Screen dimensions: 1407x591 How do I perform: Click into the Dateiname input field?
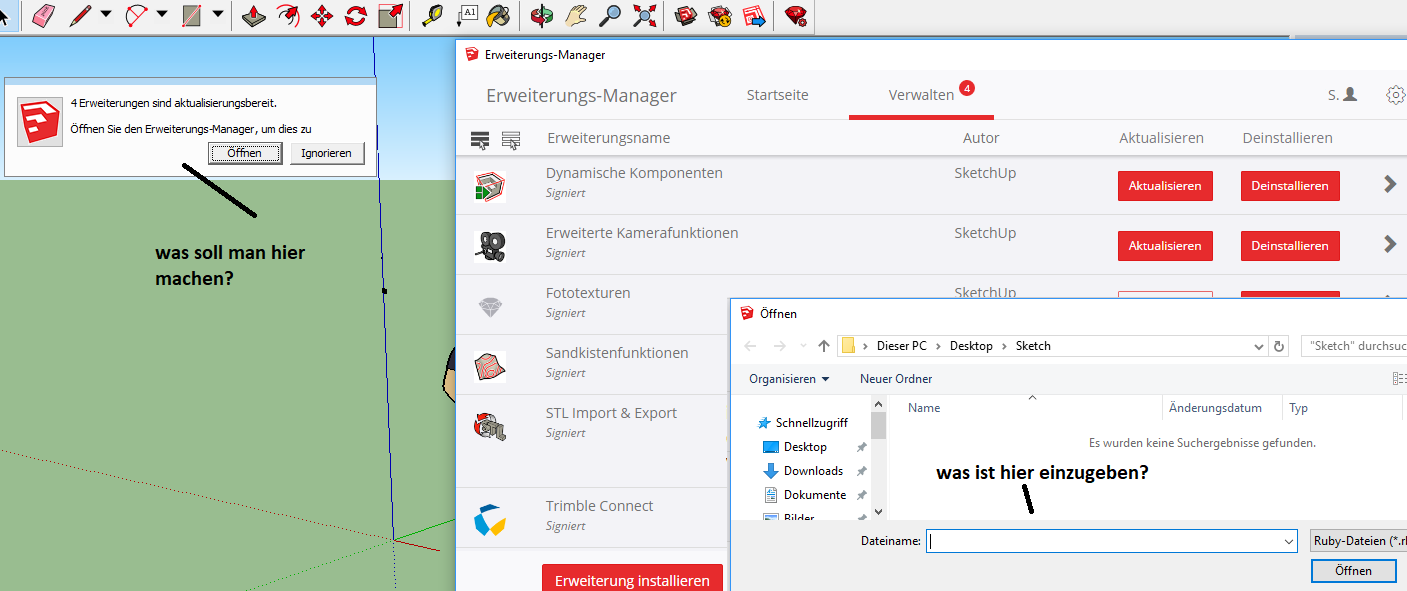(x=1110, y=541)
